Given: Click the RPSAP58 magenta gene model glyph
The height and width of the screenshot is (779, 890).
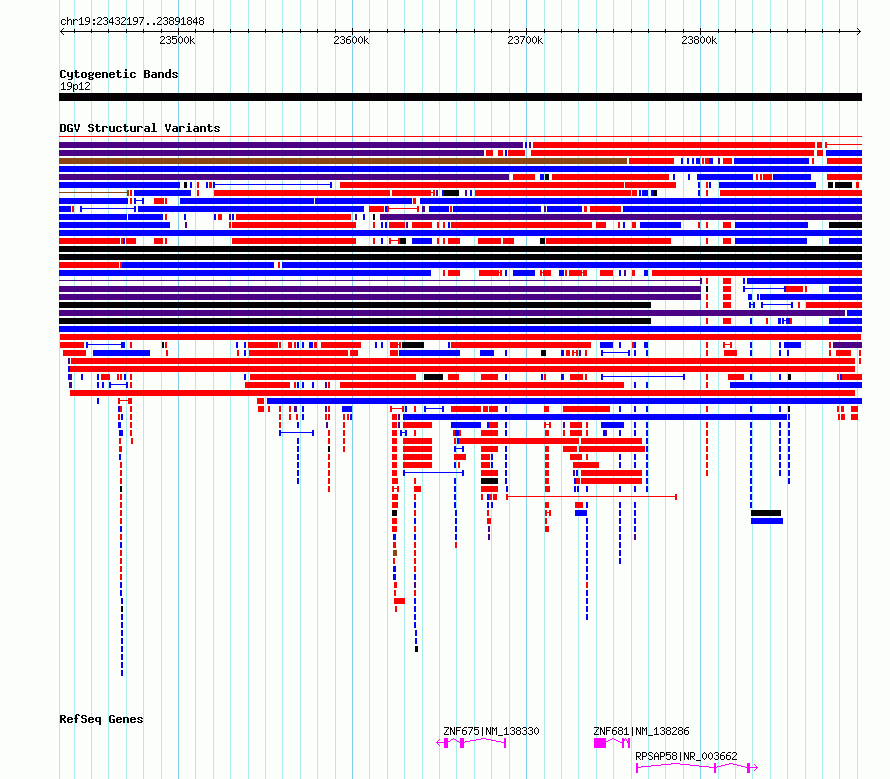Looking at the screenshot, I should click(697, 768).
